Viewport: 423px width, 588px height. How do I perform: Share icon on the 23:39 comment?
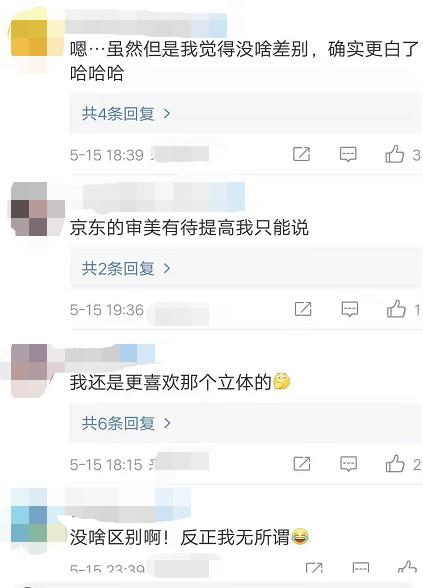[314, 568]
